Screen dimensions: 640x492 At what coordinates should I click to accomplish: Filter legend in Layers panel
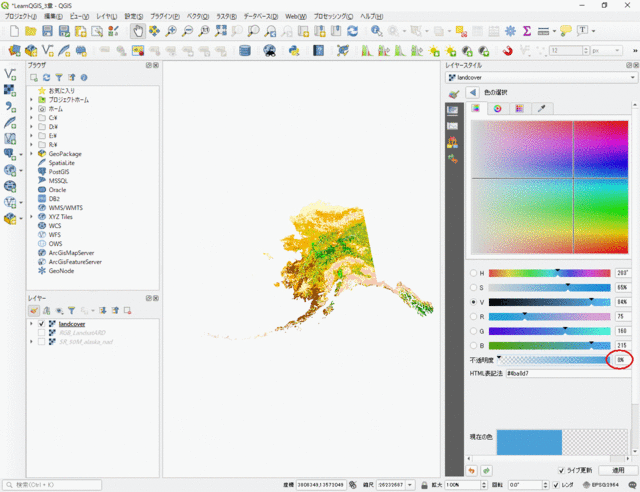click(71, 311)
